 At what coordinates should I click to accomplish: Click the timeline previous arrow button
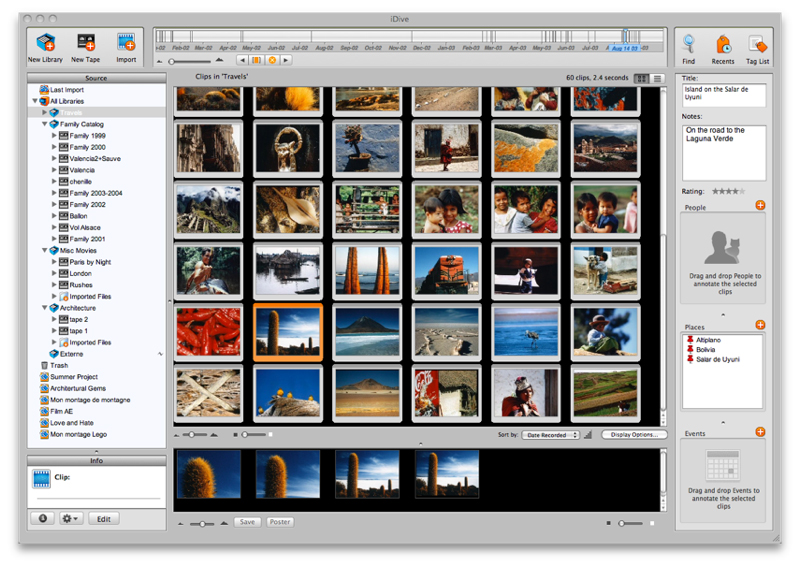pyautogui.click(x=242, y=60)
